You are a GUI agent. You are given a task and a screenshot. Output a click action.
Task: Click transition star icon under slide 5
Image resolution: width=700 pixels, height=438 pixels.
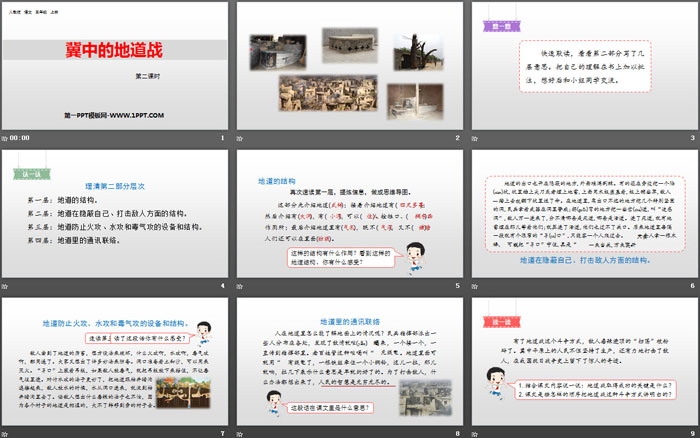[x=240, y=286]
